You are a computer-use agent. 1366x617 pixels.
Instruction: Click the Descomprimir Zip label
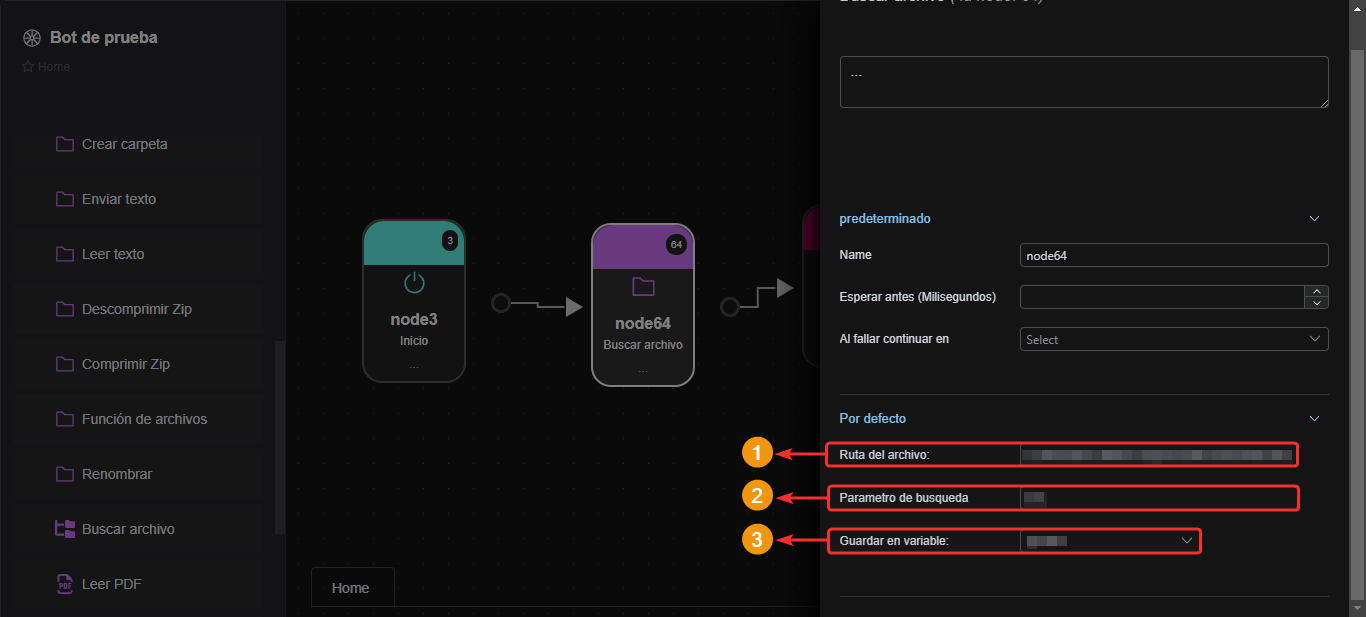tap(137, 309)
